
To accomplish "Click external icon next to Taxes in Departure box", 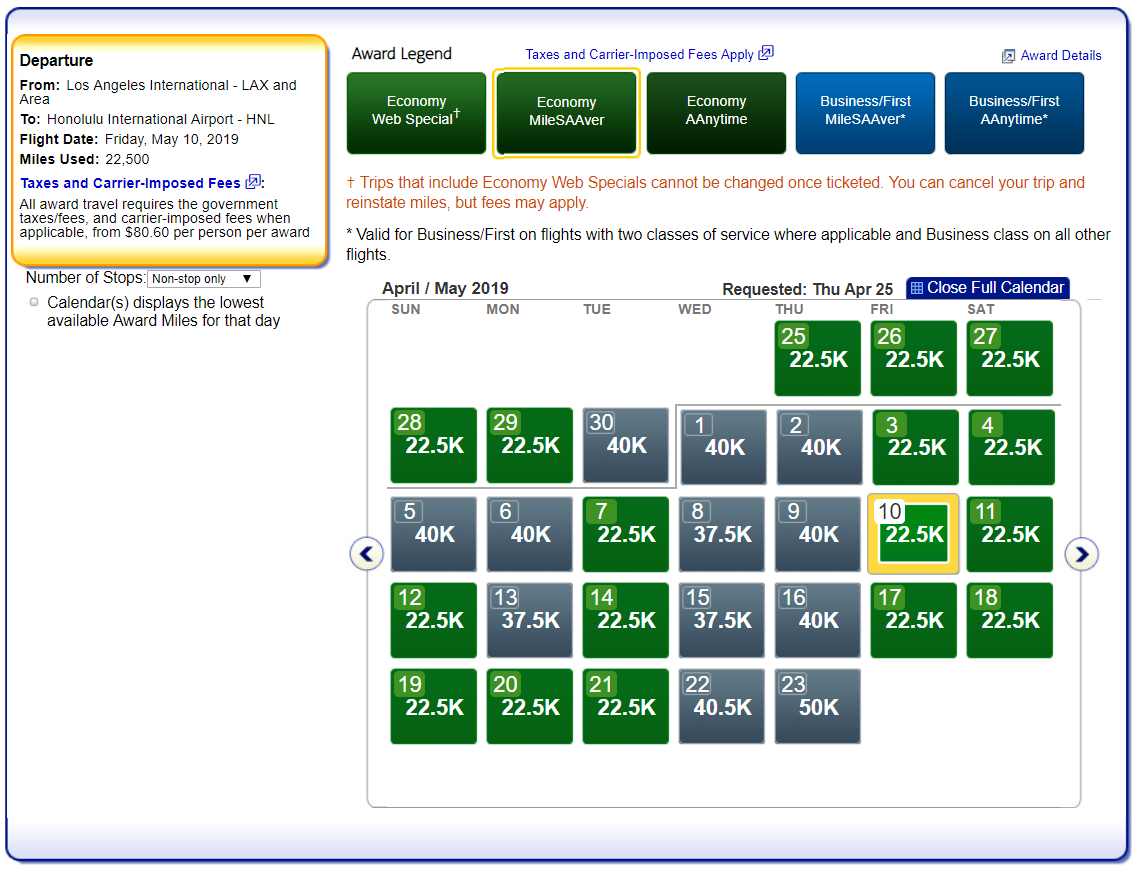I will (x=253, y=182).
